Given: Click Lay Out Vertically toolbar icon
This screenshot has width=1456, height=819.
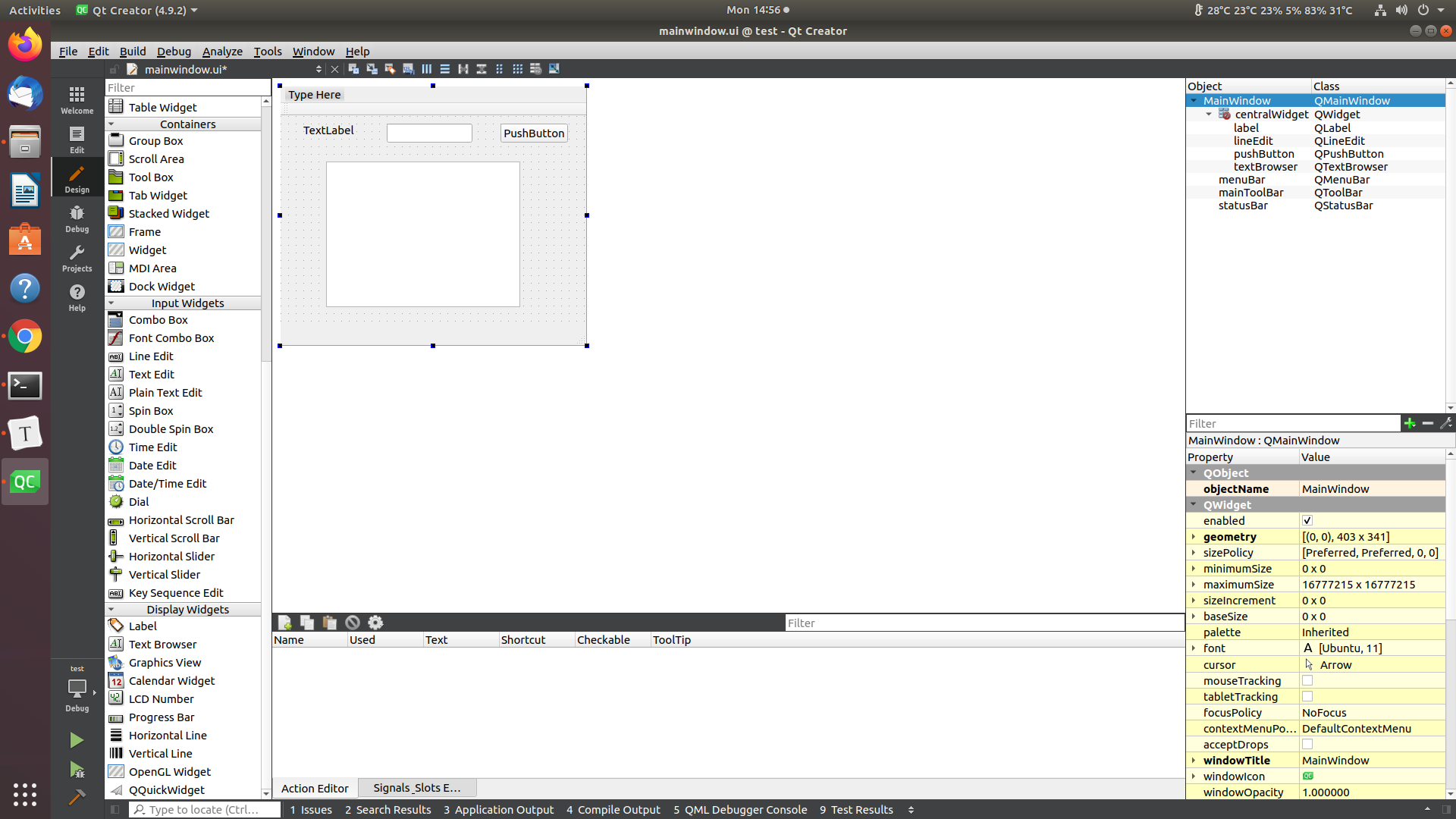Looking at the screenshot, I should pyautogui.click(x=445, y=69).
